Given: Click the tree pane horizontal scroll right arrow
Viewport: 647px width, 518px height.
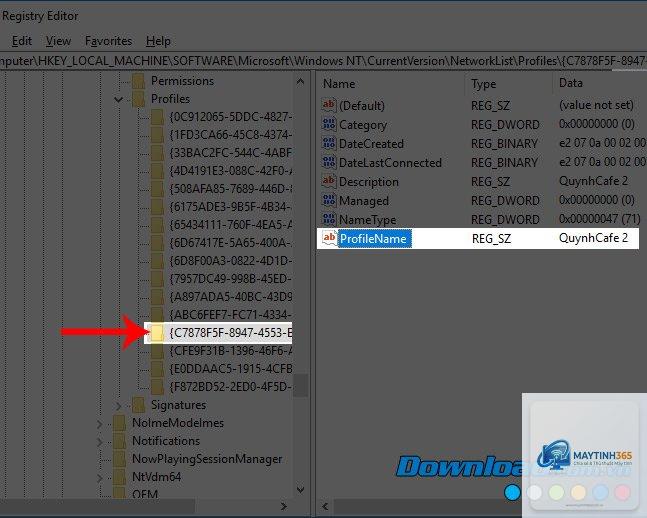Looking at the screenshot, I should [x=283, y=506].
